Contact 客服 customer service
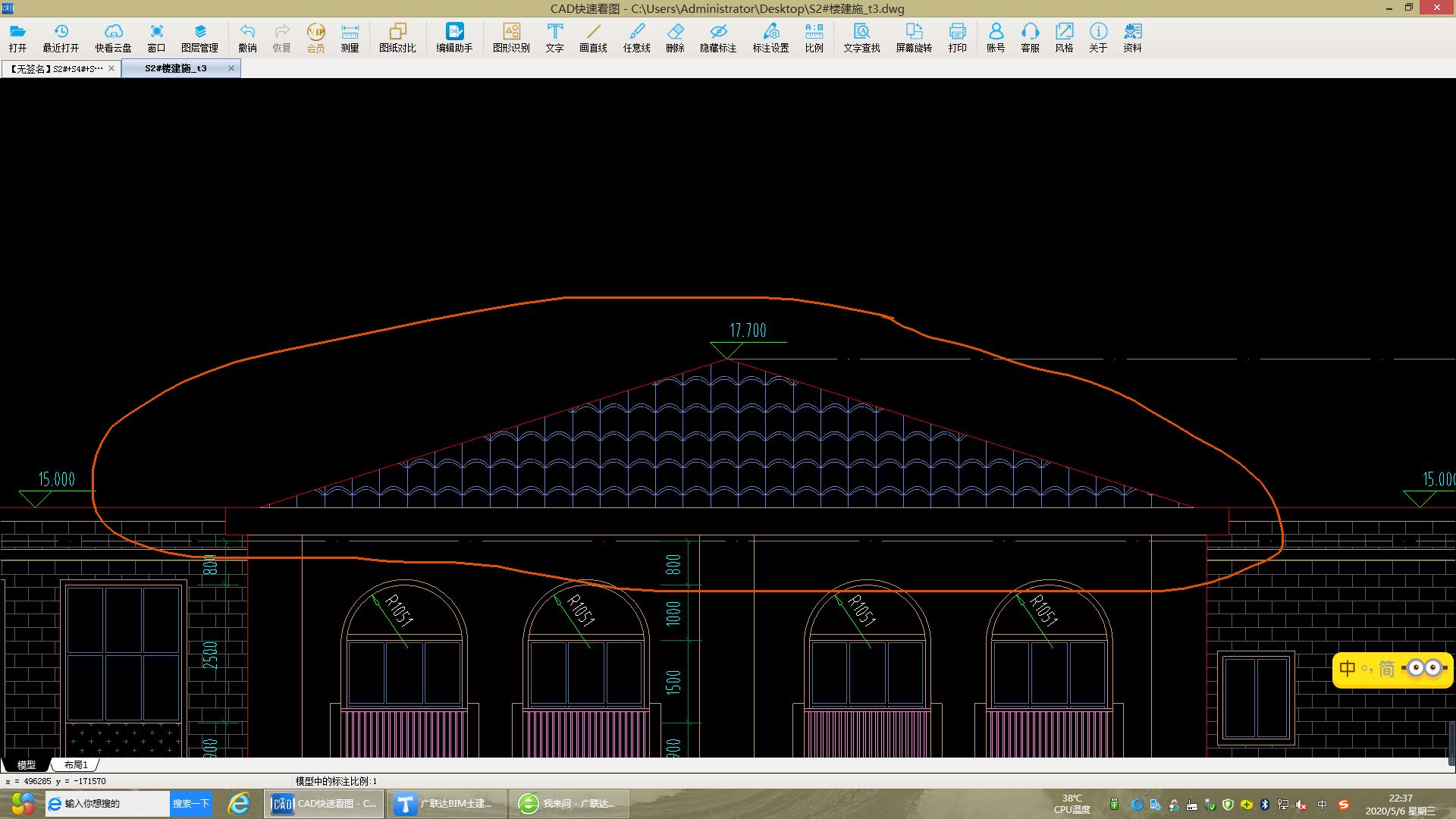The image size is (1456, 819). (x=1030, y=38)
